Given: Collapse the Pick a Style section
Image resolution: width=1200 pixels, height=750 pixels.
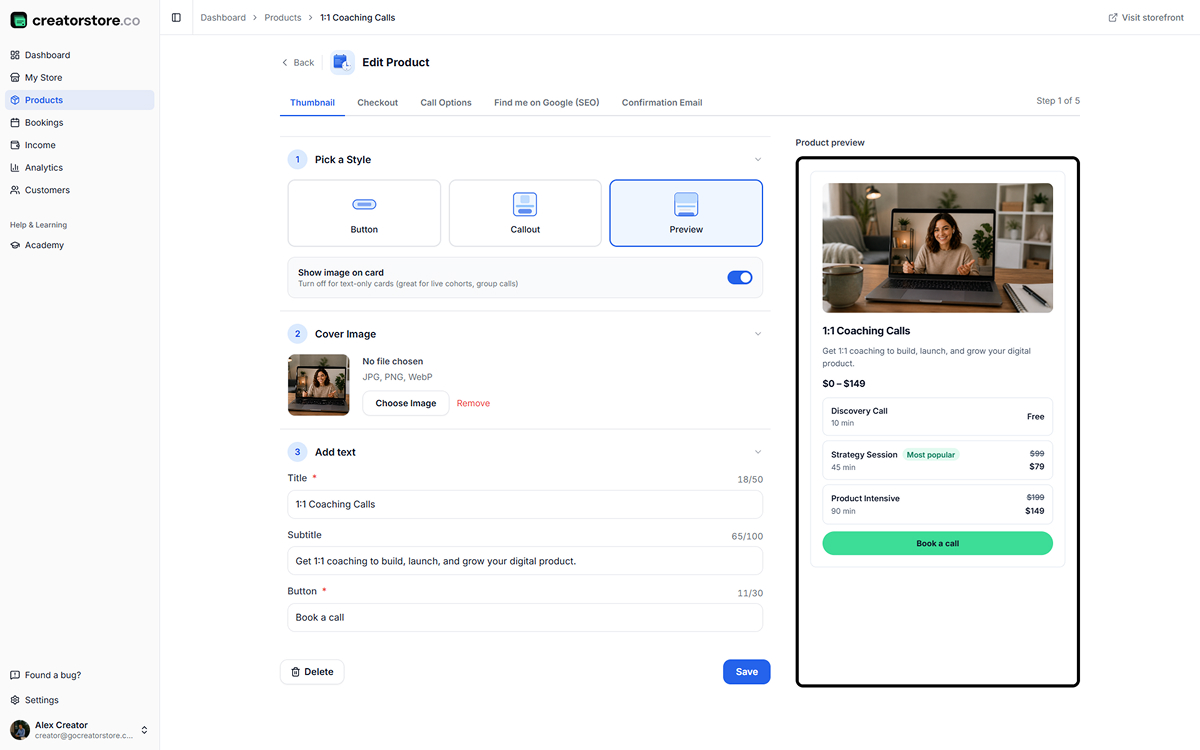Looking at the screenshot, I should 758,159.
